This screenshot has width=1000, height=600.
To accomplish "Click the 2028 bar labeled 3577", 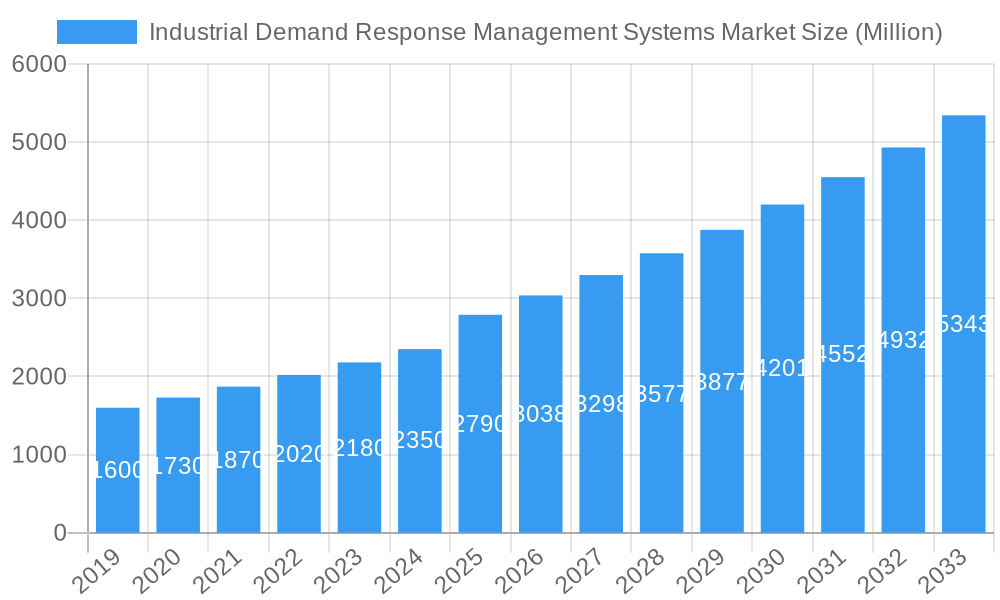I will (x=660, y=390).
